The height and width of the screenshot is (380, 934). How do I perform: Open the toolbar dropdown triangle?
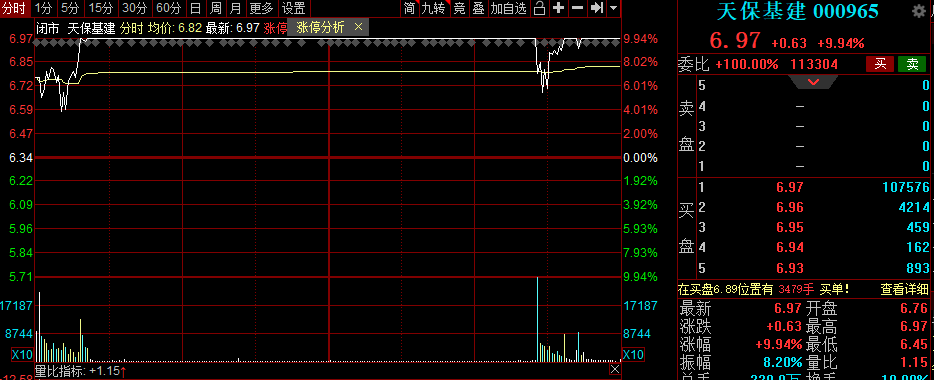point(614,8)
